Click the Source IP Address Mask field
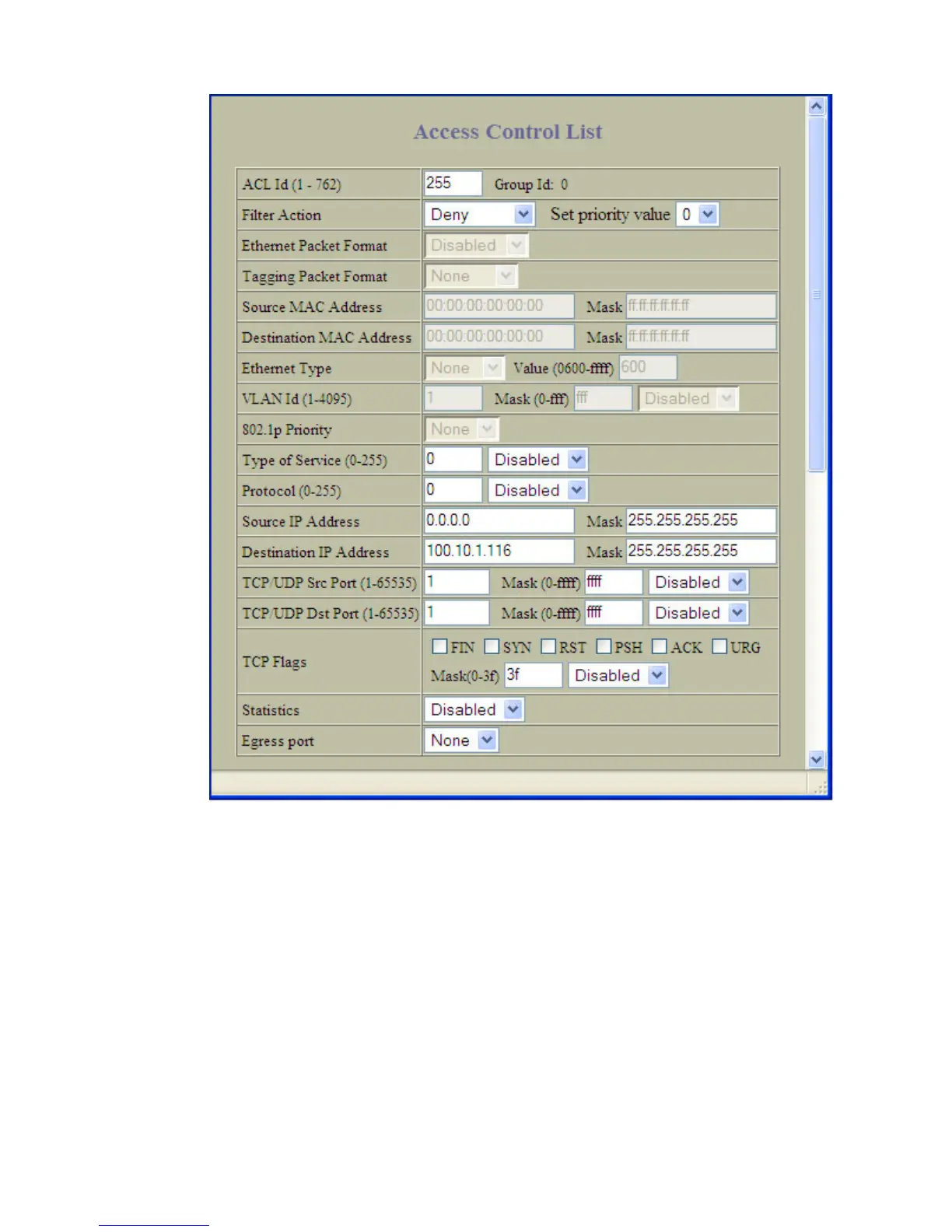This screenshot has height=1232, width=952. coord(702,521)
